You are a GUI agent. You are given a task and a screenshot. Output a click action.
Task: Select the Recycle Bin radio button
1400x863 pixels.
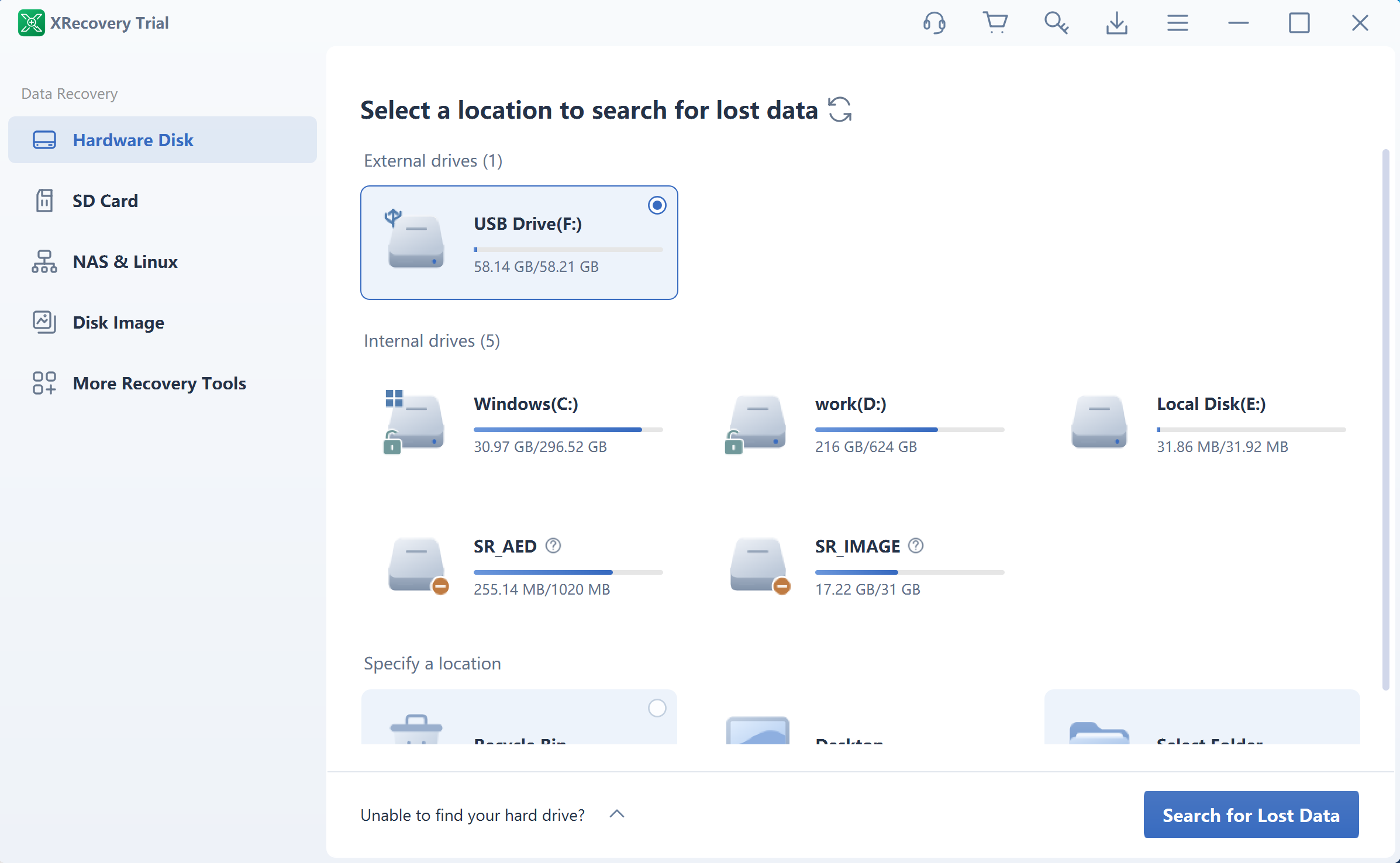coord(657,708)
